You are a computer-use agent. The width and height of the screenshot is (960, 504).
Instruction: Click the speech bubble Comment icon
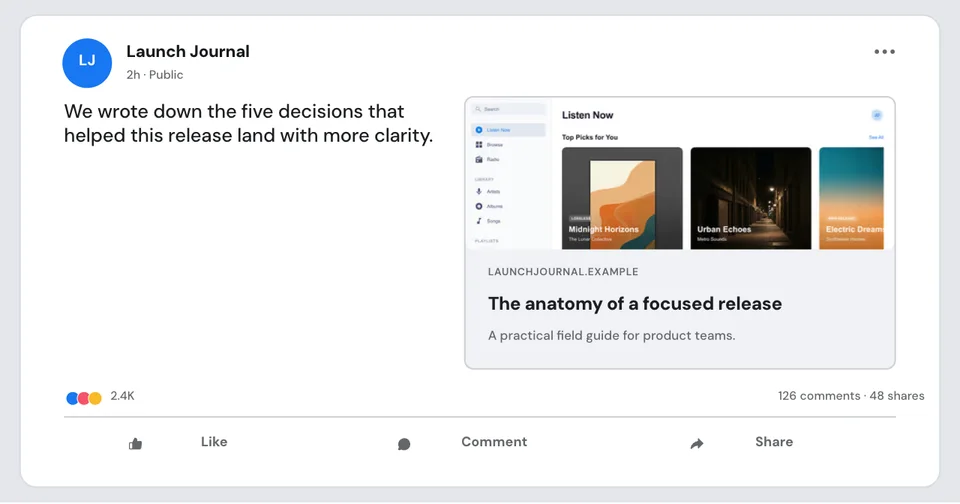(x=404, y=444)
